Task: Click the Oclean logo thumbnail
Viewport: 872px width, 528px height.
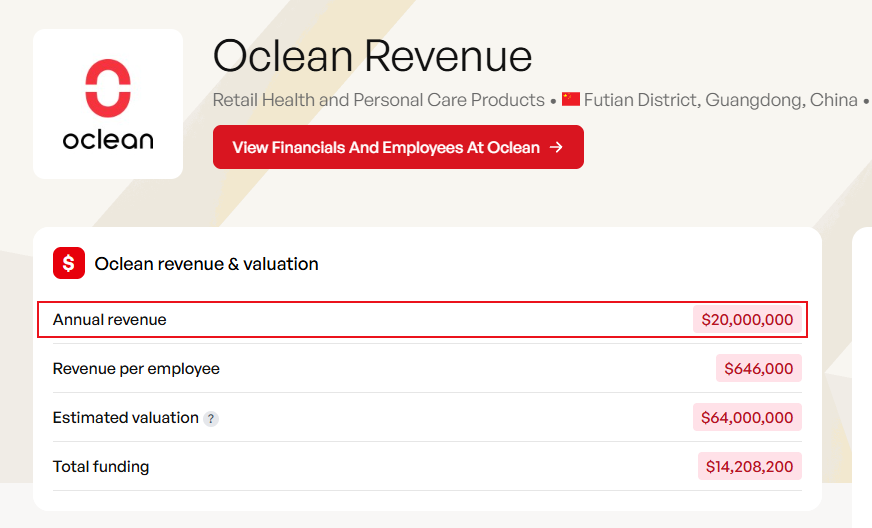Action: [x=108, y=104]
